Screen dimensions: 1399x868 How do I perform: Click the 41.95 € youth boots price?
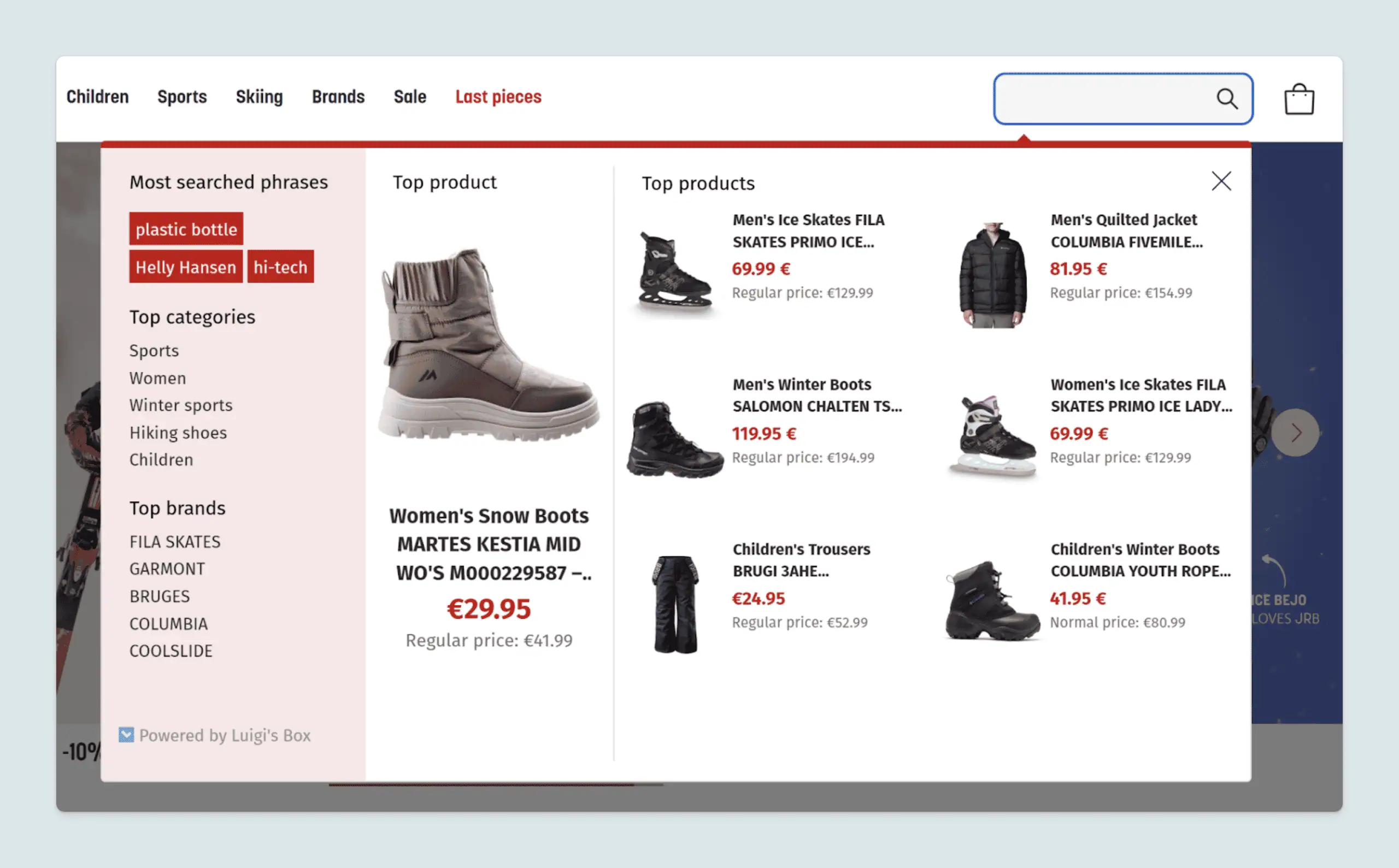pyautogui.click(x=1078, y=599)
